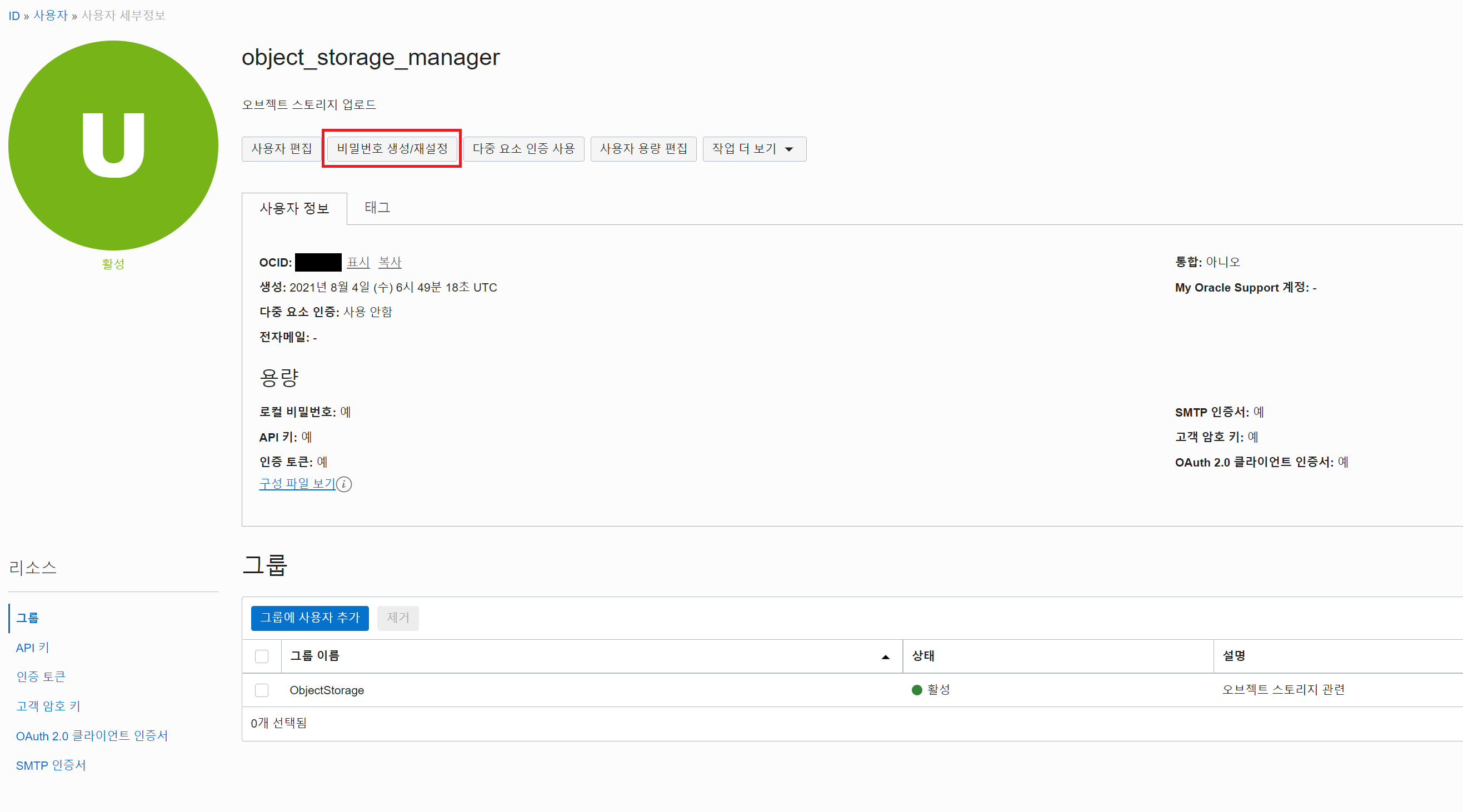
Task: Show the OCID via 표시 link
Action: point(358,262)
